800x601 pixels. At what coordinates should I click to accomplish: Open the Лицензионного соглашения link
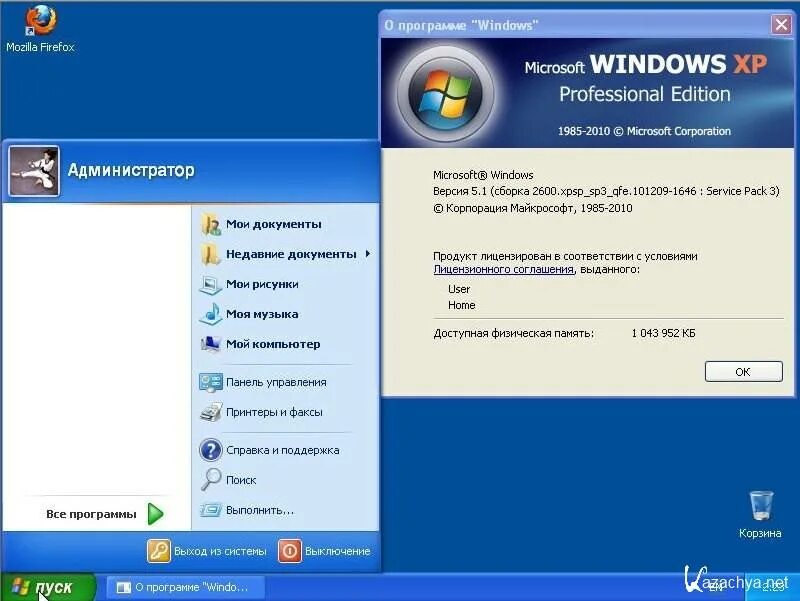pyautogui.click(x=504, y=269)
